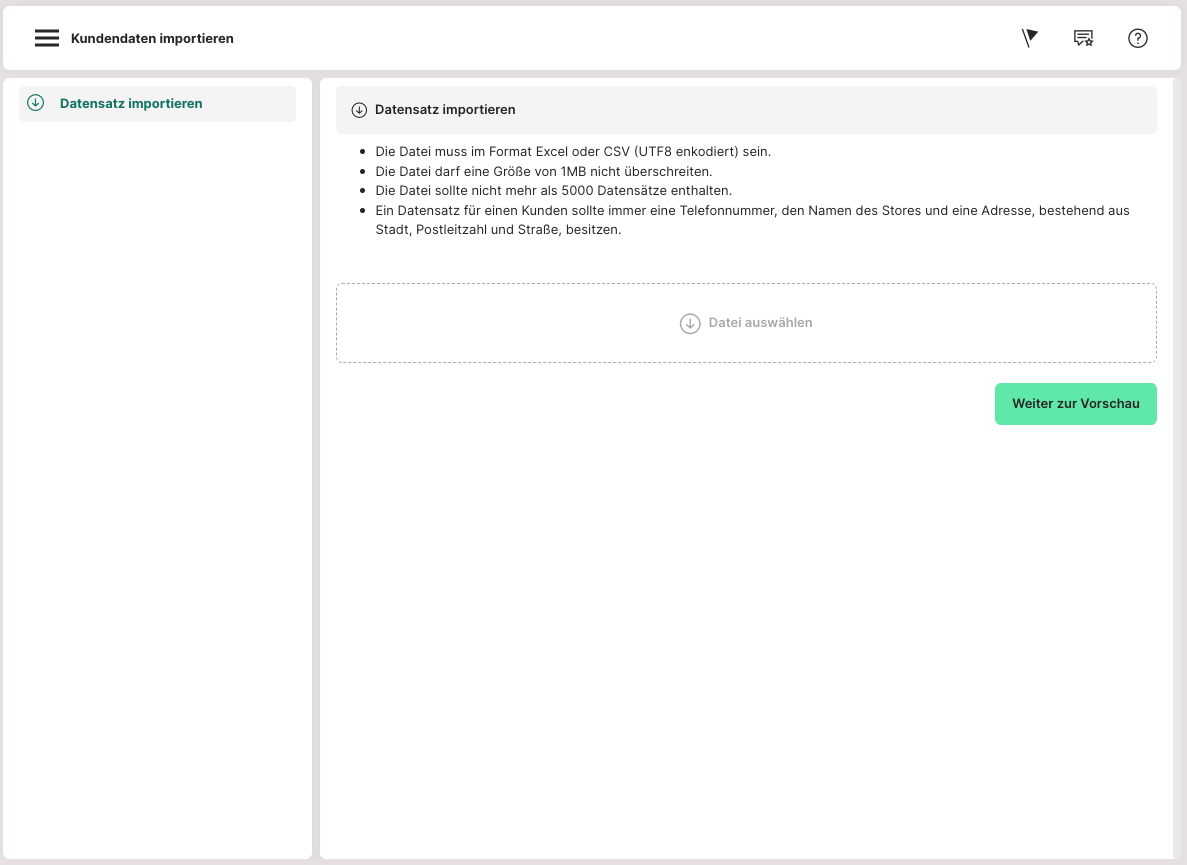
Task: Click the bullet about Excel or CSV format
Action: tap(572, 152)
